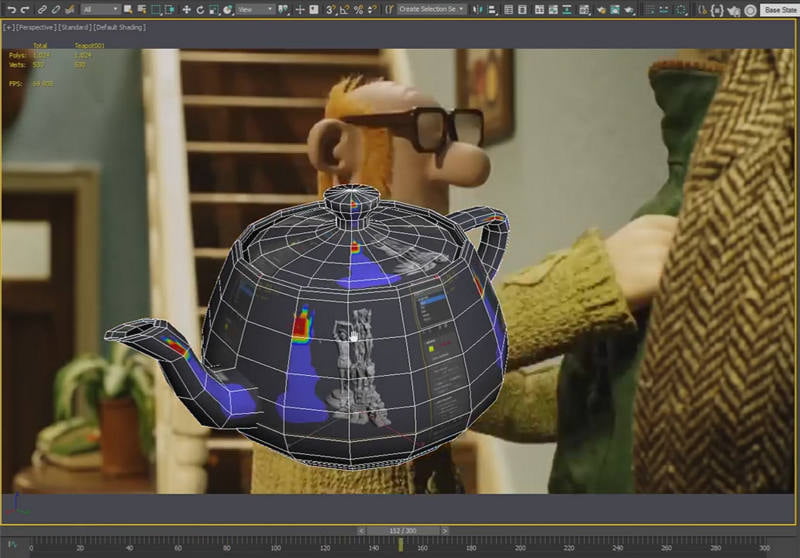The height and width of the screenshot is (558, 800).
Task: Click frame 200 on the timeline trackbar
Action: [520, 548]
